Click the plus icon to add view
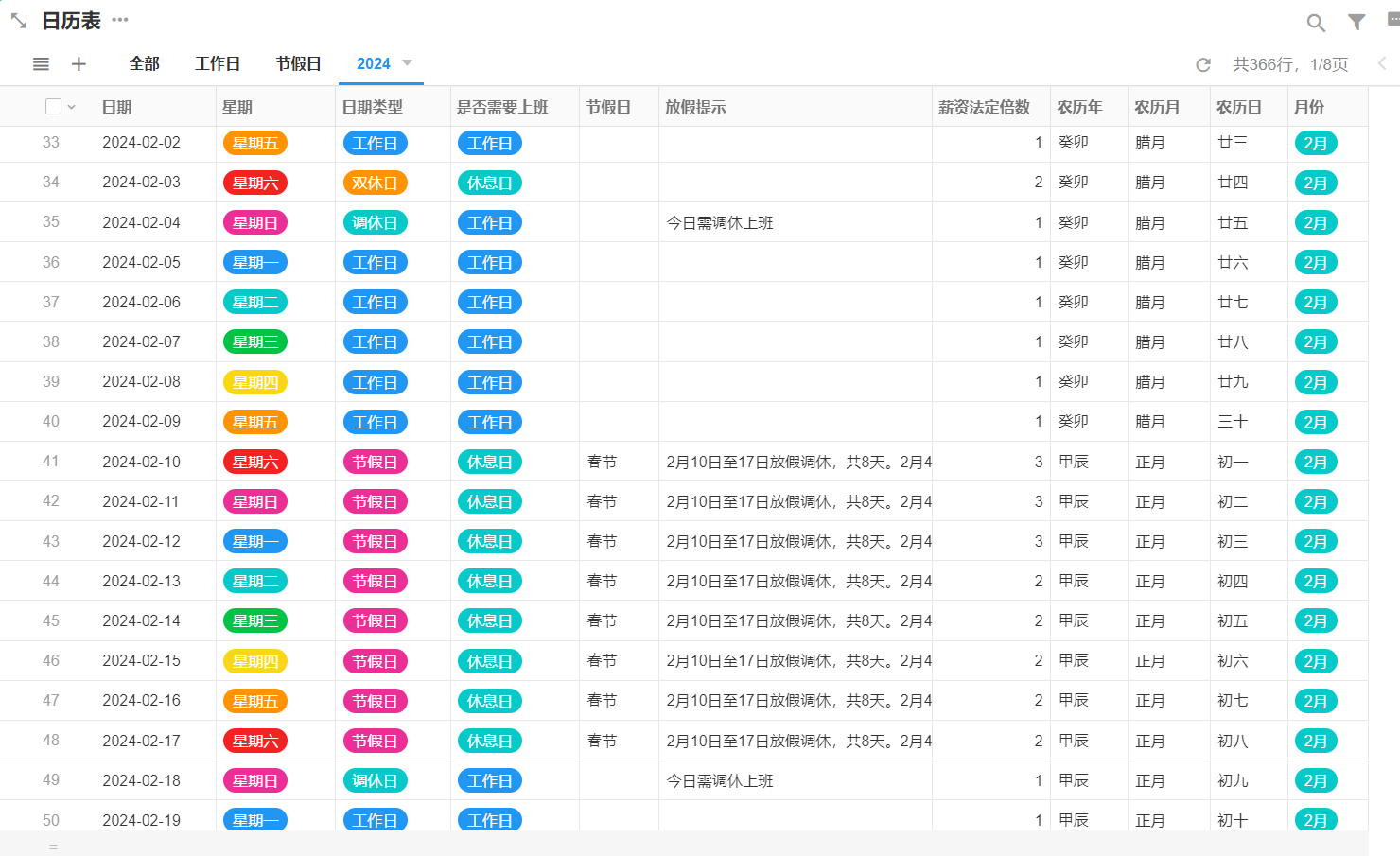 [79, 64]
